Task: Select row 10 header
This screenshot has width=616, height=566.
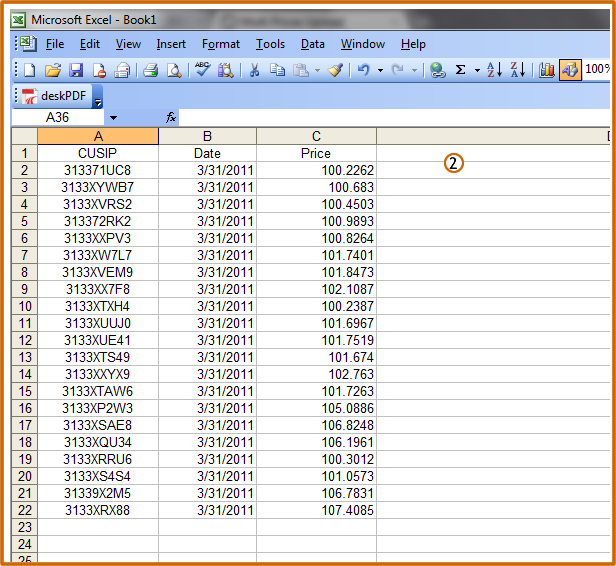Action: (x=24, y=306)
